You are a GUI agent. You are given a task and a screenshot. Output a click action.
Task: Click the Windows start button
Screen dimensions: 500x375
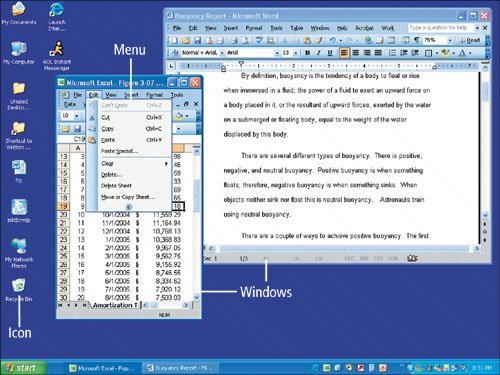point(23,368)
